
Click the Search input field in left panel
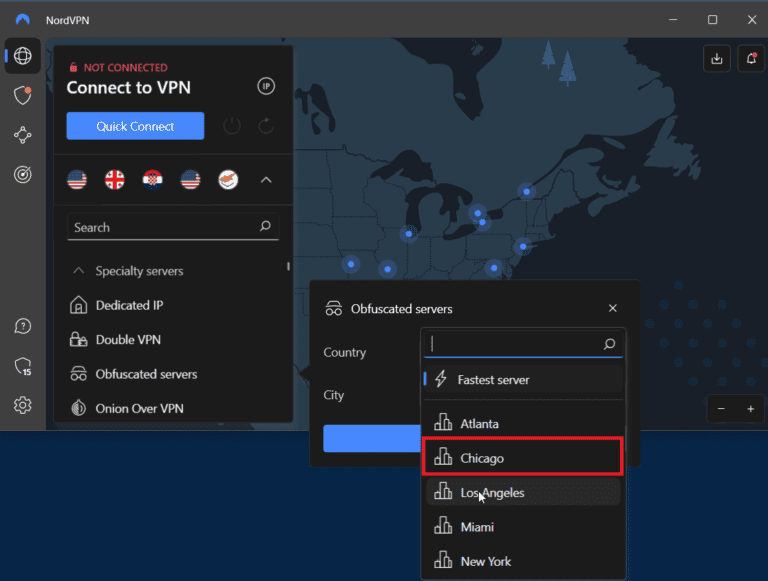(x=173, y=227)
